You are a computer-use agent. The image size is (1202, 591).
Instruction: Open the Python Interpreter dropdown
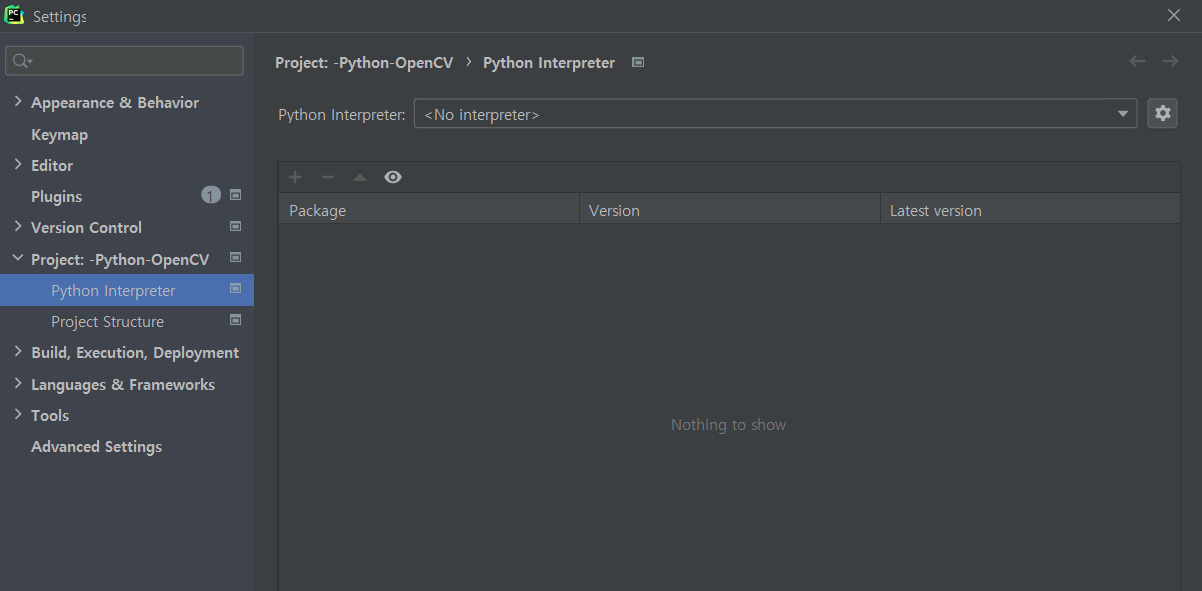[x=775, y=114]
